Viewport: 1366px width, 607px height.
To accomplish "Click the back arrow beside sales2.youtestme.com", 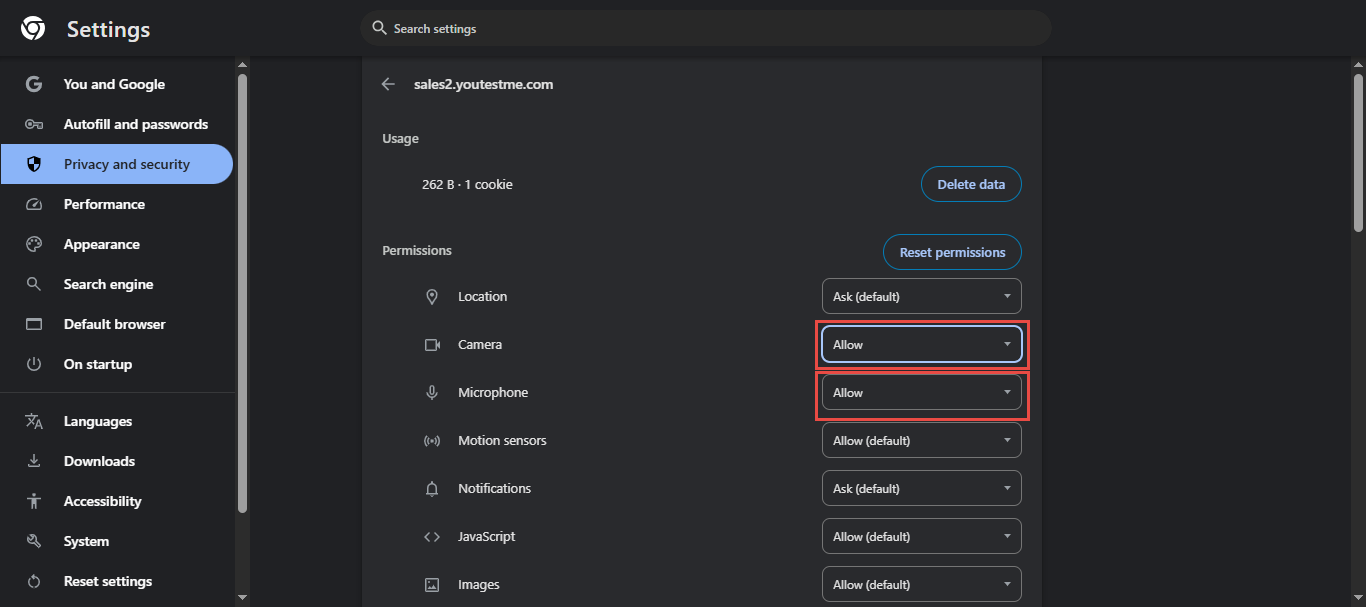I will pos(388,85).
